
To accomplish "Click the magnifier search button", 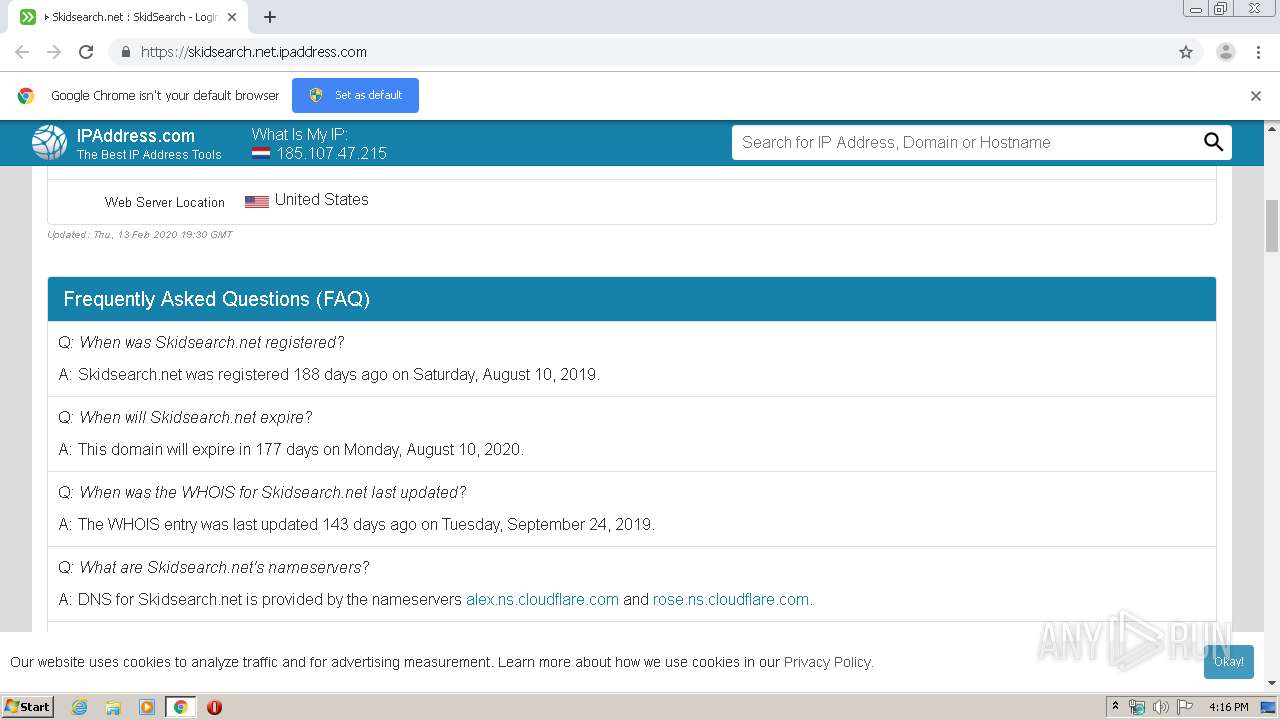I will (1214, 142).
